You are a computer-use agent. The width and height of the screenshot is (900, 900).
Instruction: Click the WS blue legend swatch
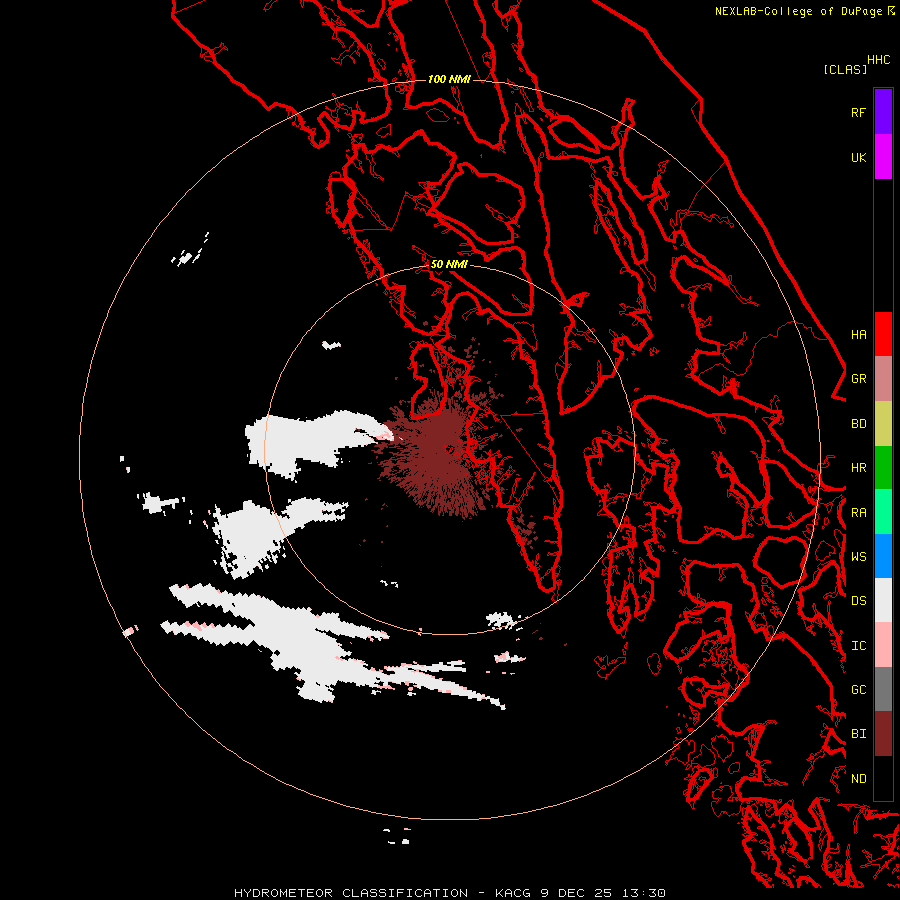point(883,556)
